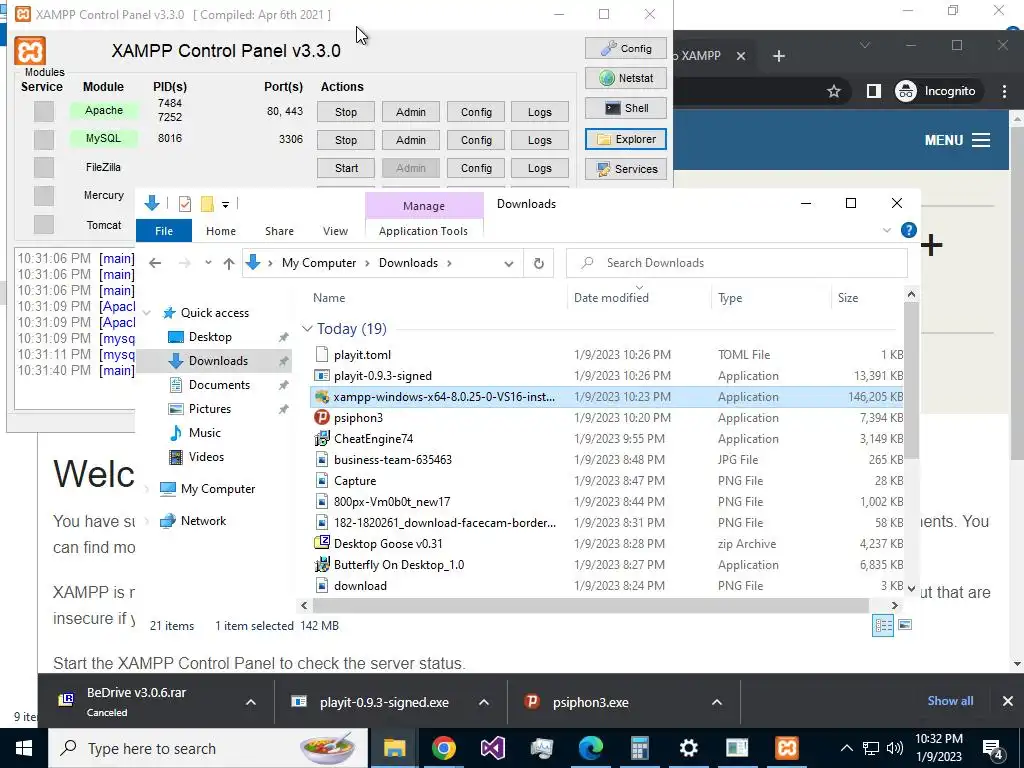This screenshot has width=1024, height=768.
Task: Switch to the View ribbon tab
Action: [335, 231]
